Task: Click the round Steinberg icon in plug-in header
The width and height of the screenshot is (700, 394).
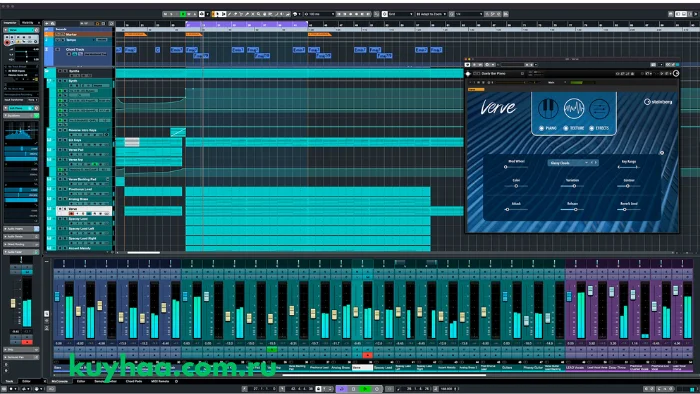Action: click(676, 73)
